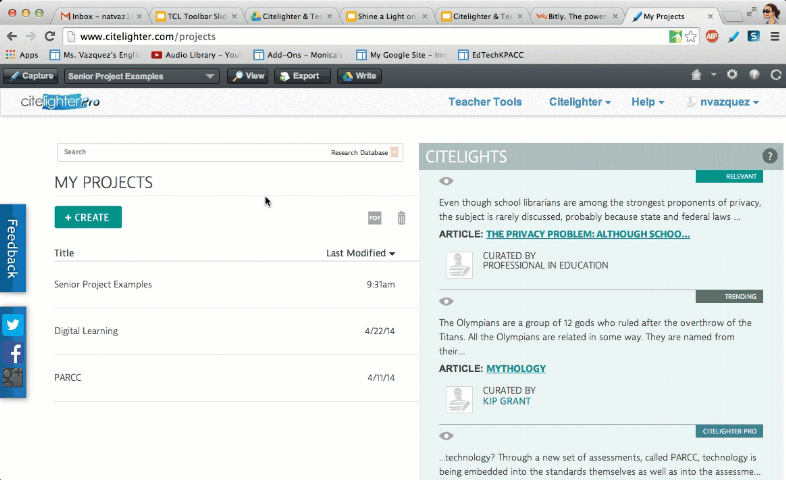The image size is (786, 480).
Task: Open the Digital Learning project
Action: (86, 331)
